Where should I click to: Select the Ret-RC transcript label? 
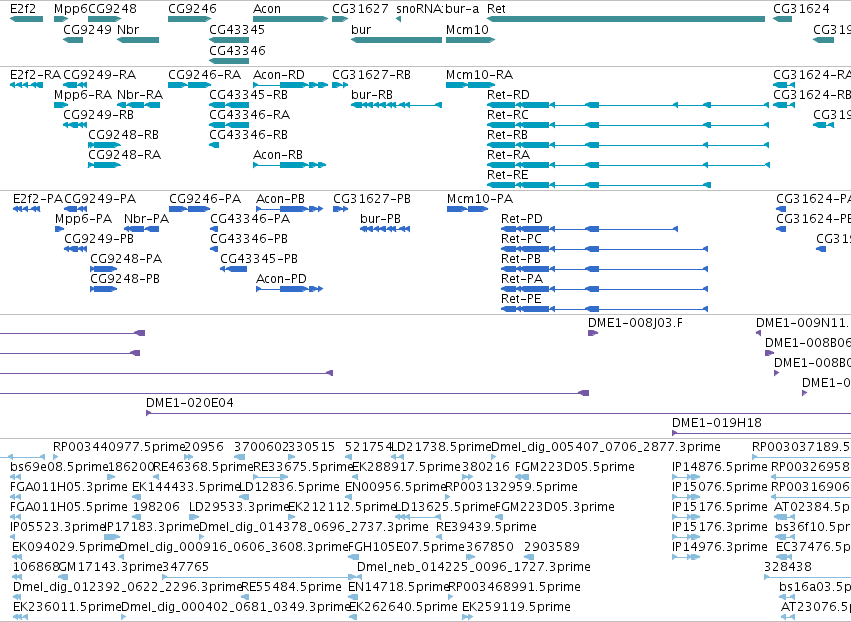pos(507,115)
